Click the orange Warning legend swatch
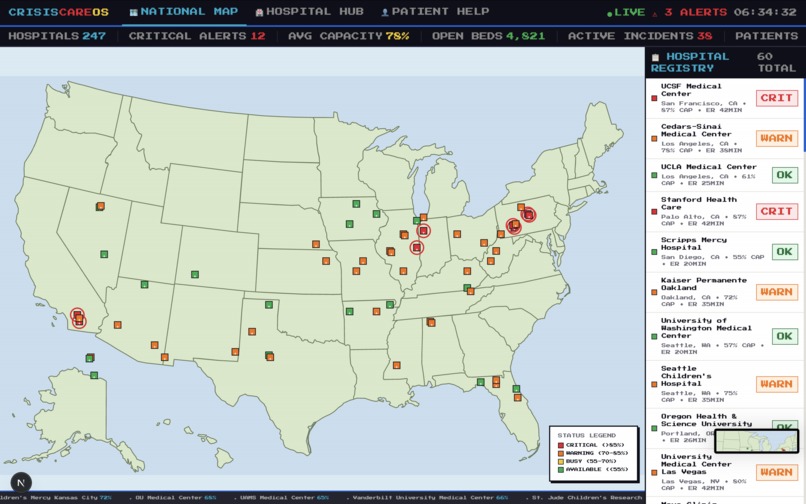 click(561, 453)
